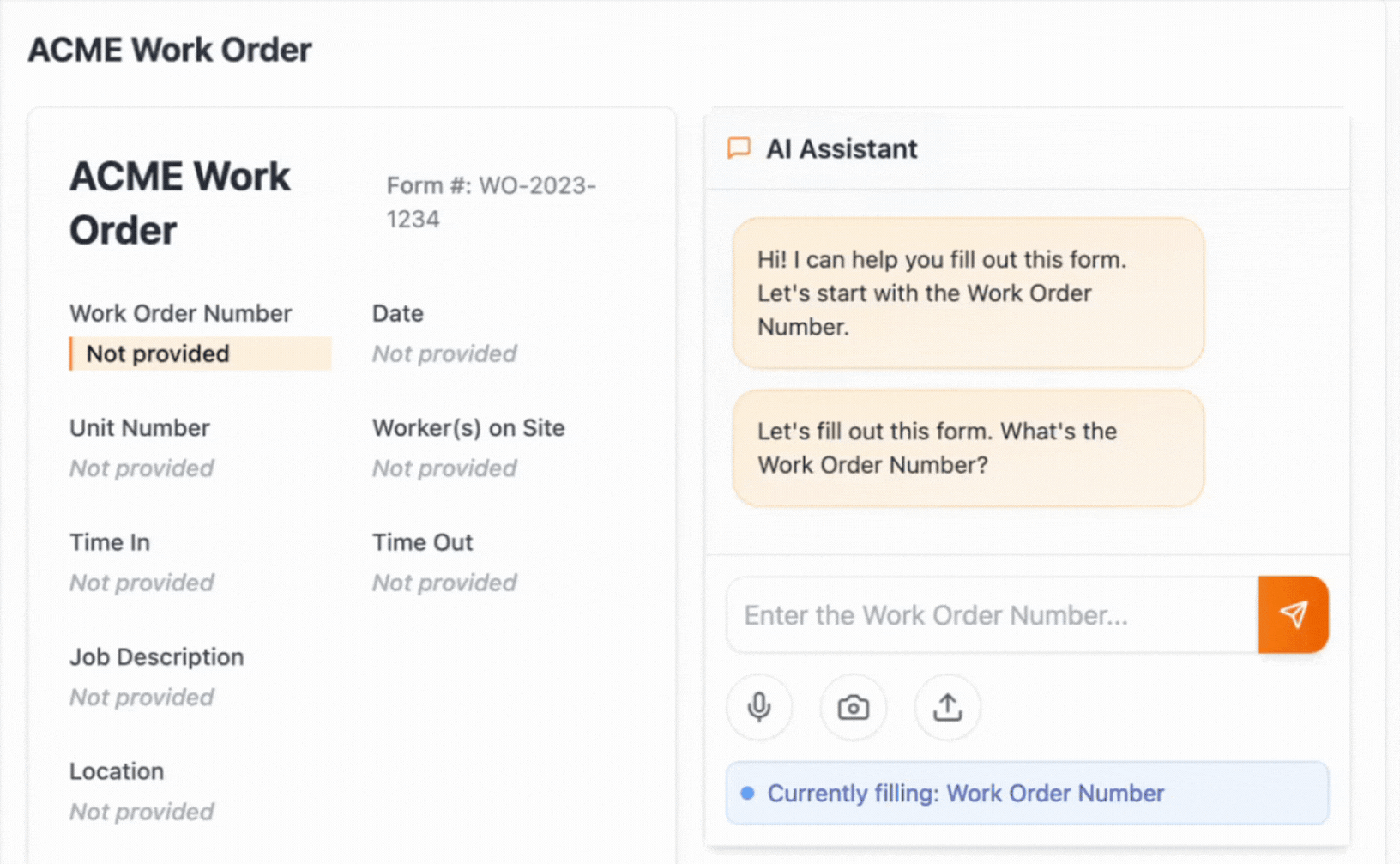Select the highlighted Work Order Number field
Image resolution: width=1400 pixels, height=864 pixels.
point(201,353)
